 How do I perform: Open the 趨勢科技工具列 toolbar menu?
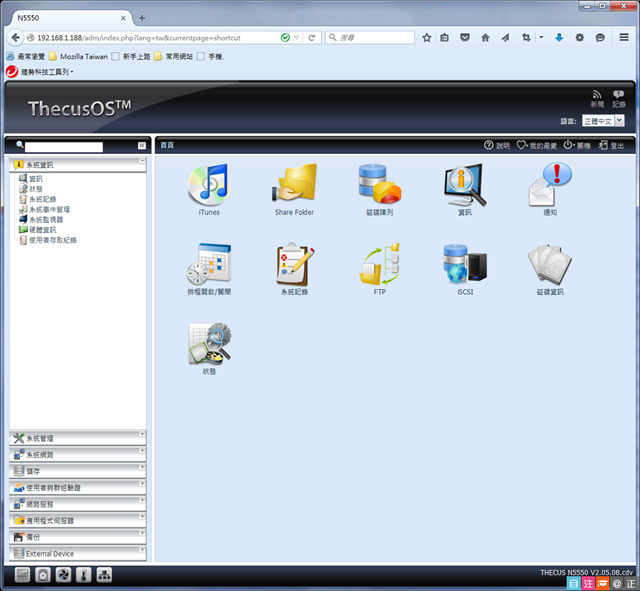40,72
